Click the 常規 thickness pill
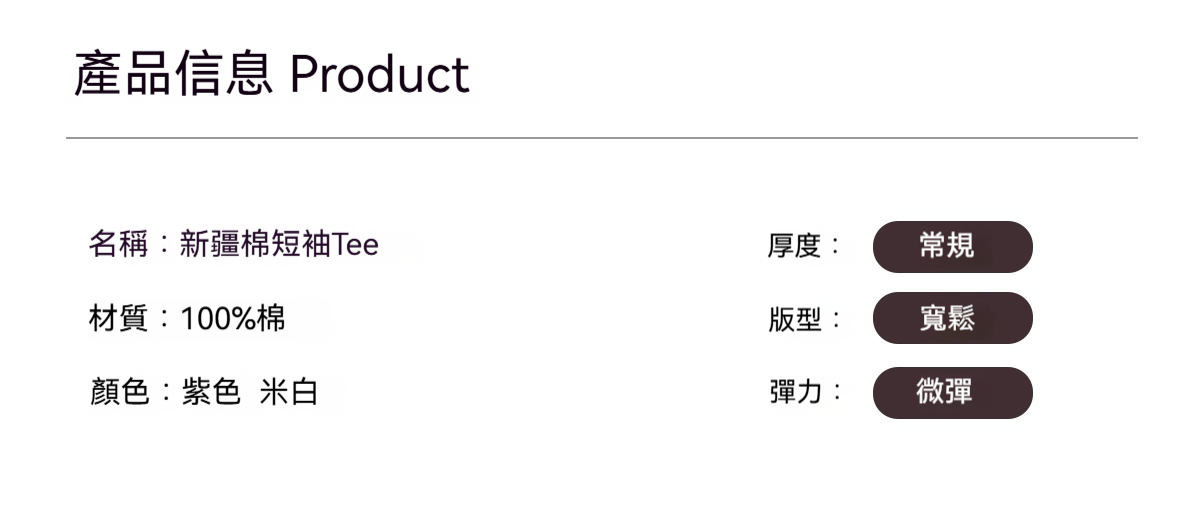This screenshot has height=525, width=1200. pos(952,246)
